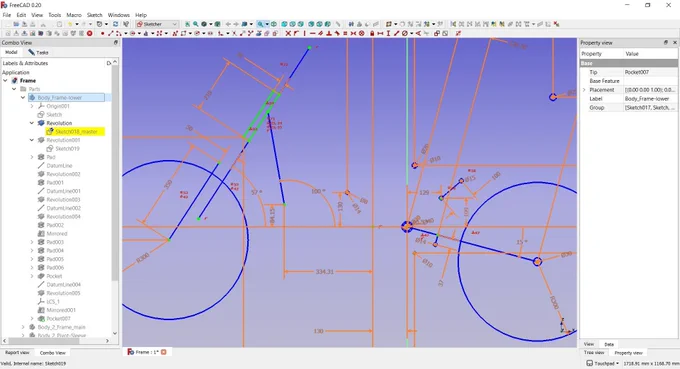Toggle construction geometry mode
This screenshot has width=680, height=369.
click(275, 33)
